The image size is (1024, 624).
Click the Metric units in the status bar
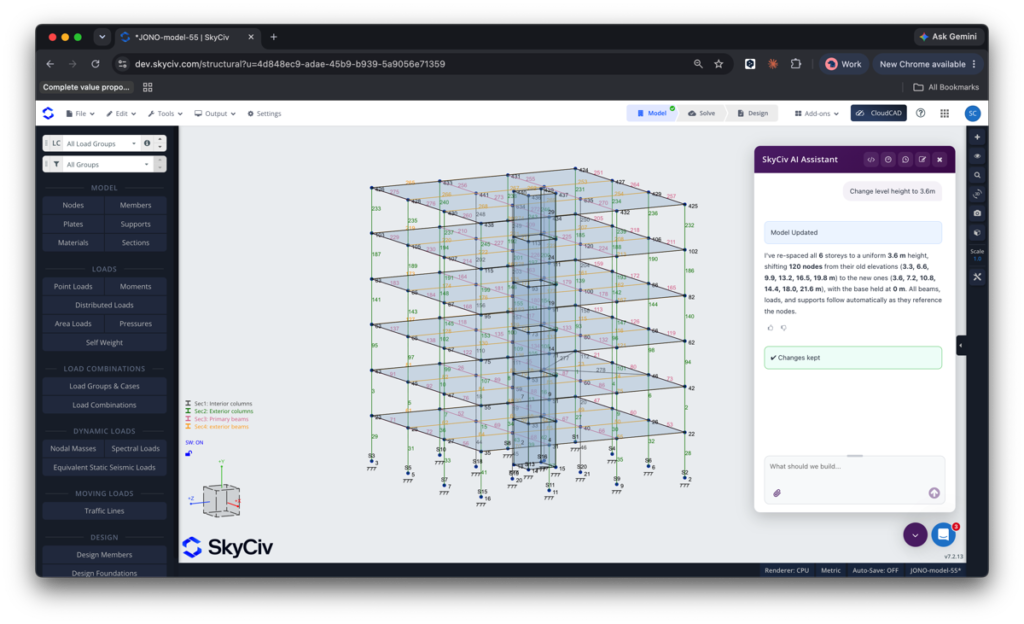831,570
